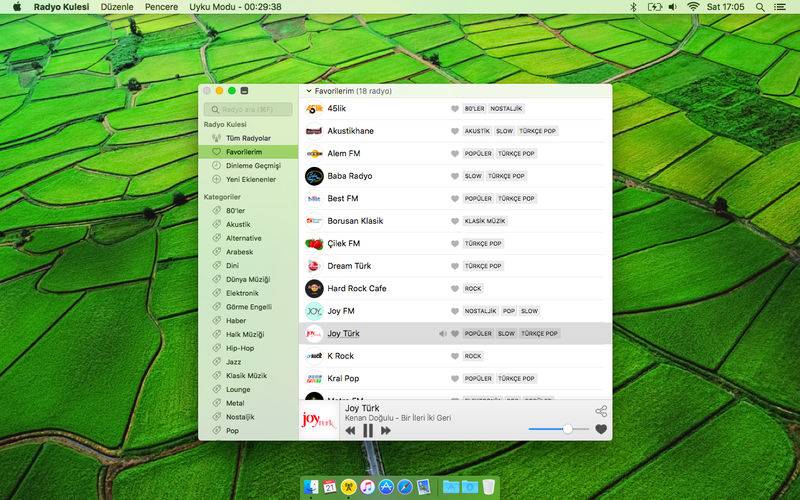Click the Baba Radyo station logo
The image size is (800, 500).
[x=314, y=176]
